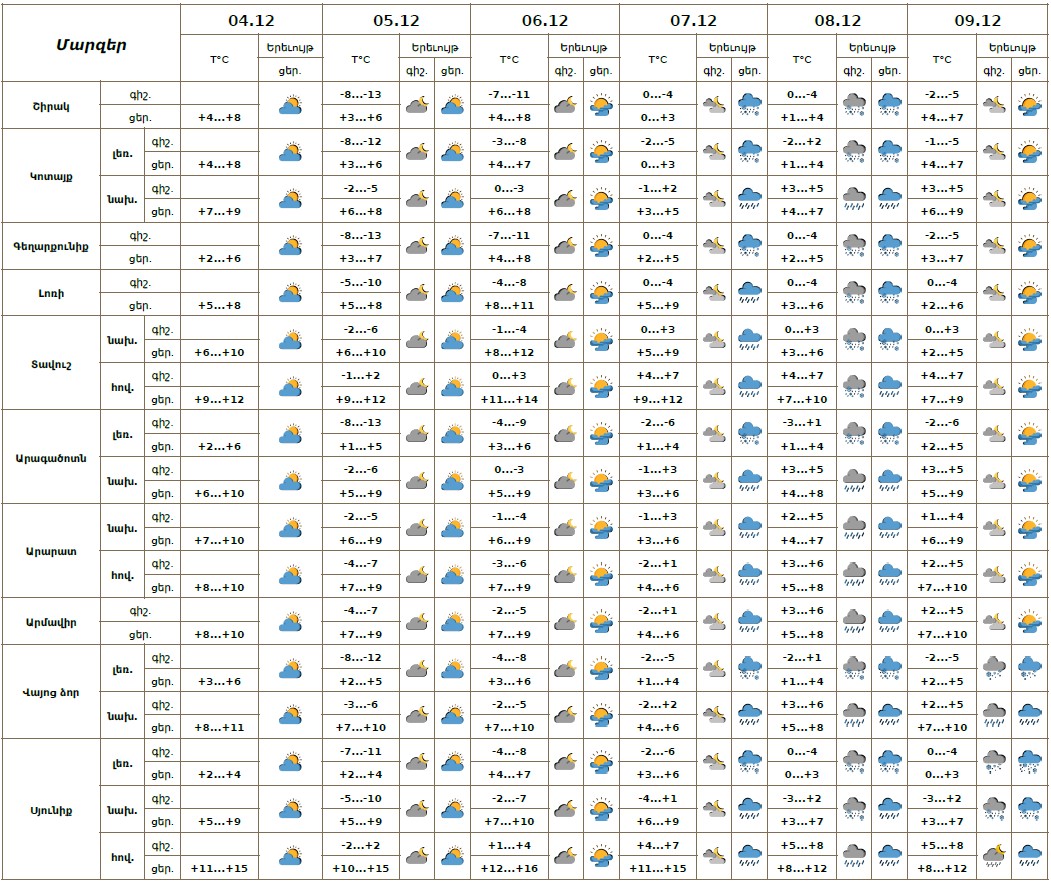Select Շիրակ night moon-cloud icon for 05.12
The height and width of the screenshot is (882, 1051).
point(416,105)
